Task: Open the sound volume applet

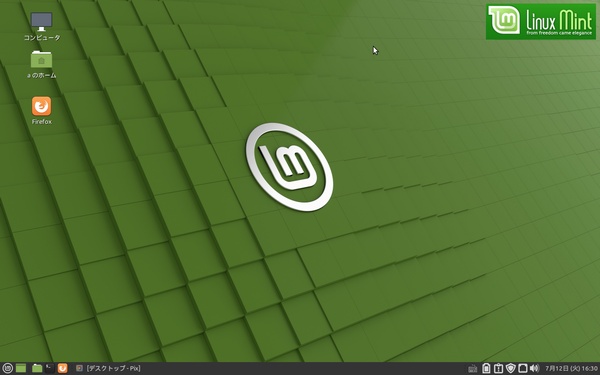Action: click(534, 368)
